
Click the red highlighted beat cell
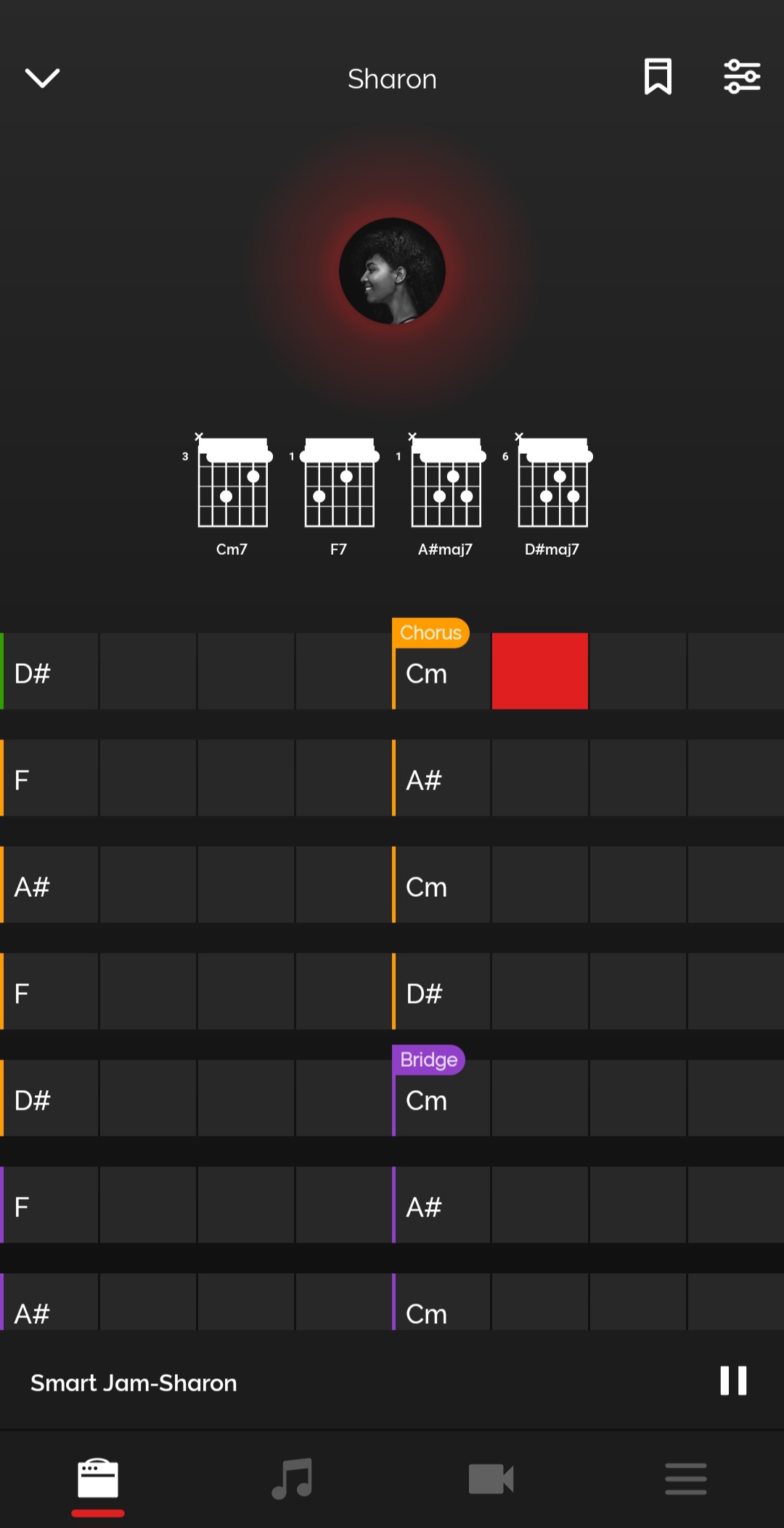click(x=540, y=671)
